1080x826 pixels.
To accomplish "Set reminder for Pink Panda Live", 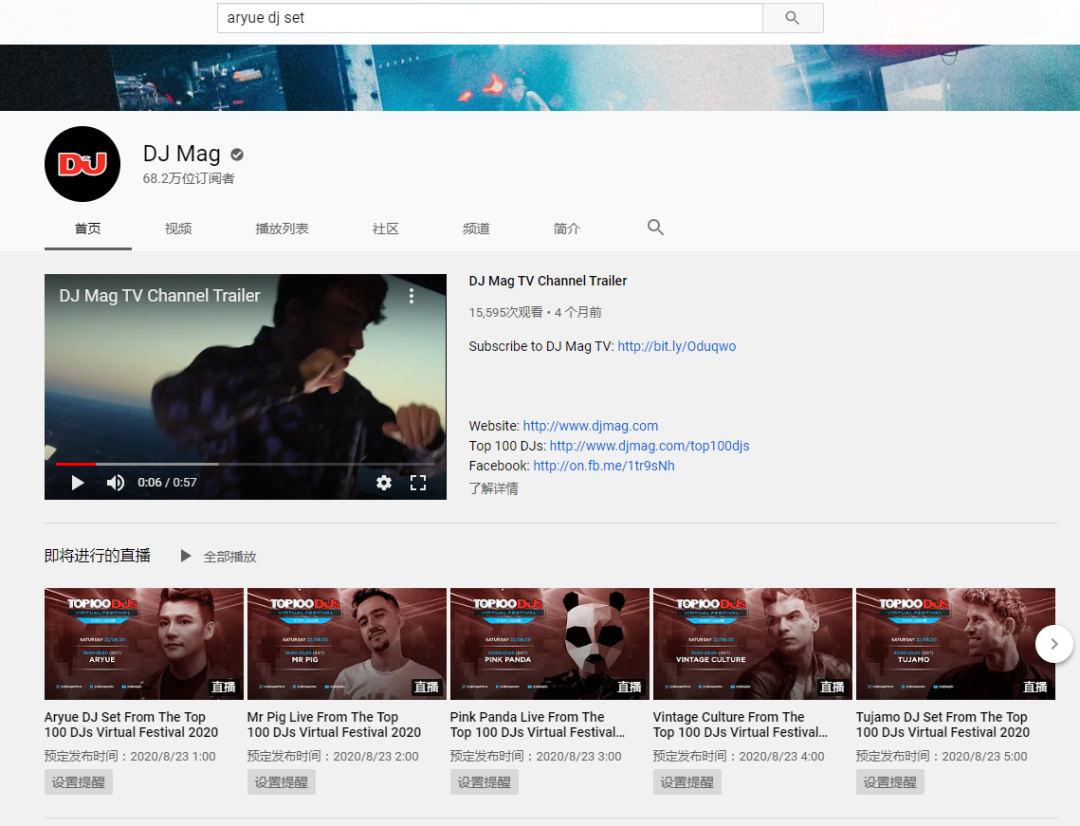I will click(x=484, y=782).
